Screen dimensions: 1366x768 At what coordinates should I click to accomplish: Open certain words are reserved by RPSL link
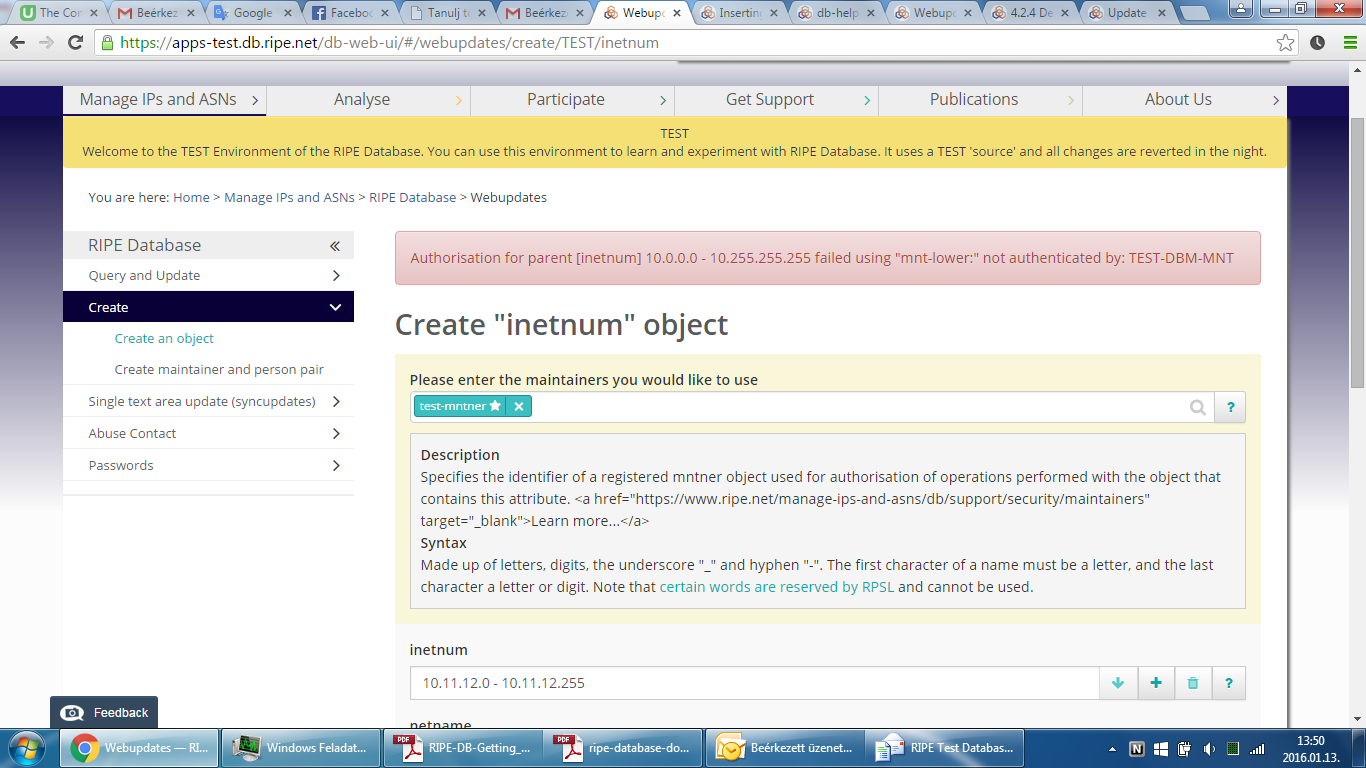pos(777,587)
